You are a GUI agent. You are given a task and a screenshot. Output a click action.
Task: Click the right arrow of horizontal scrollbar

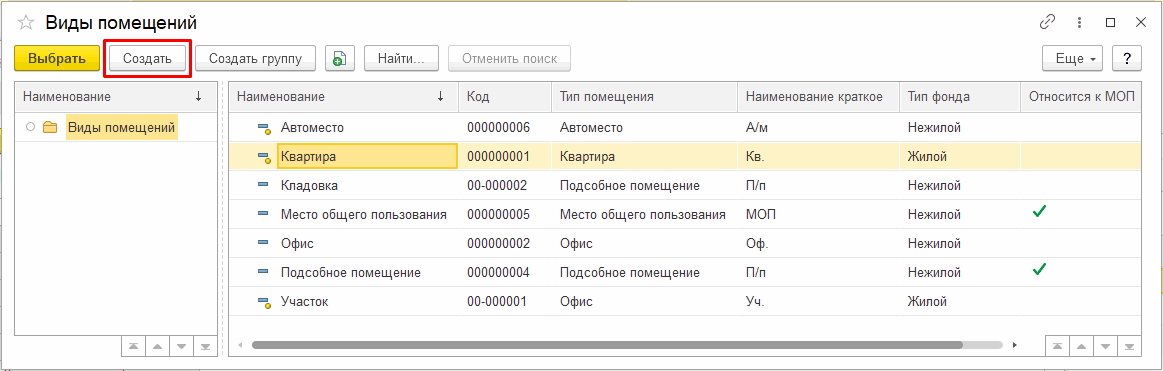pyautogui.click(x=1015, y=345)
